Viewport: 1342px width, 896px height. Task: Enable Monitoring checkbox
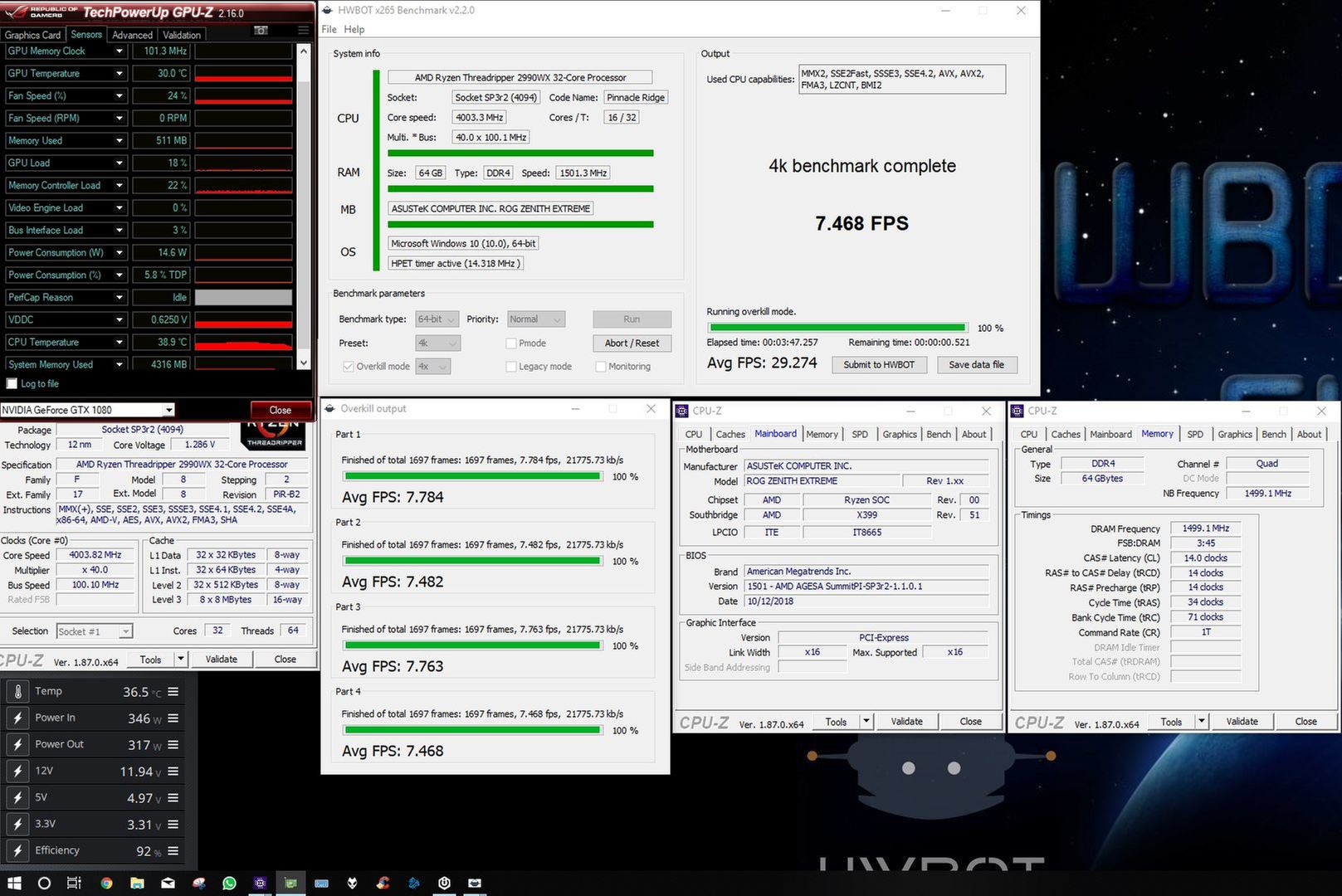click(601, 367)
